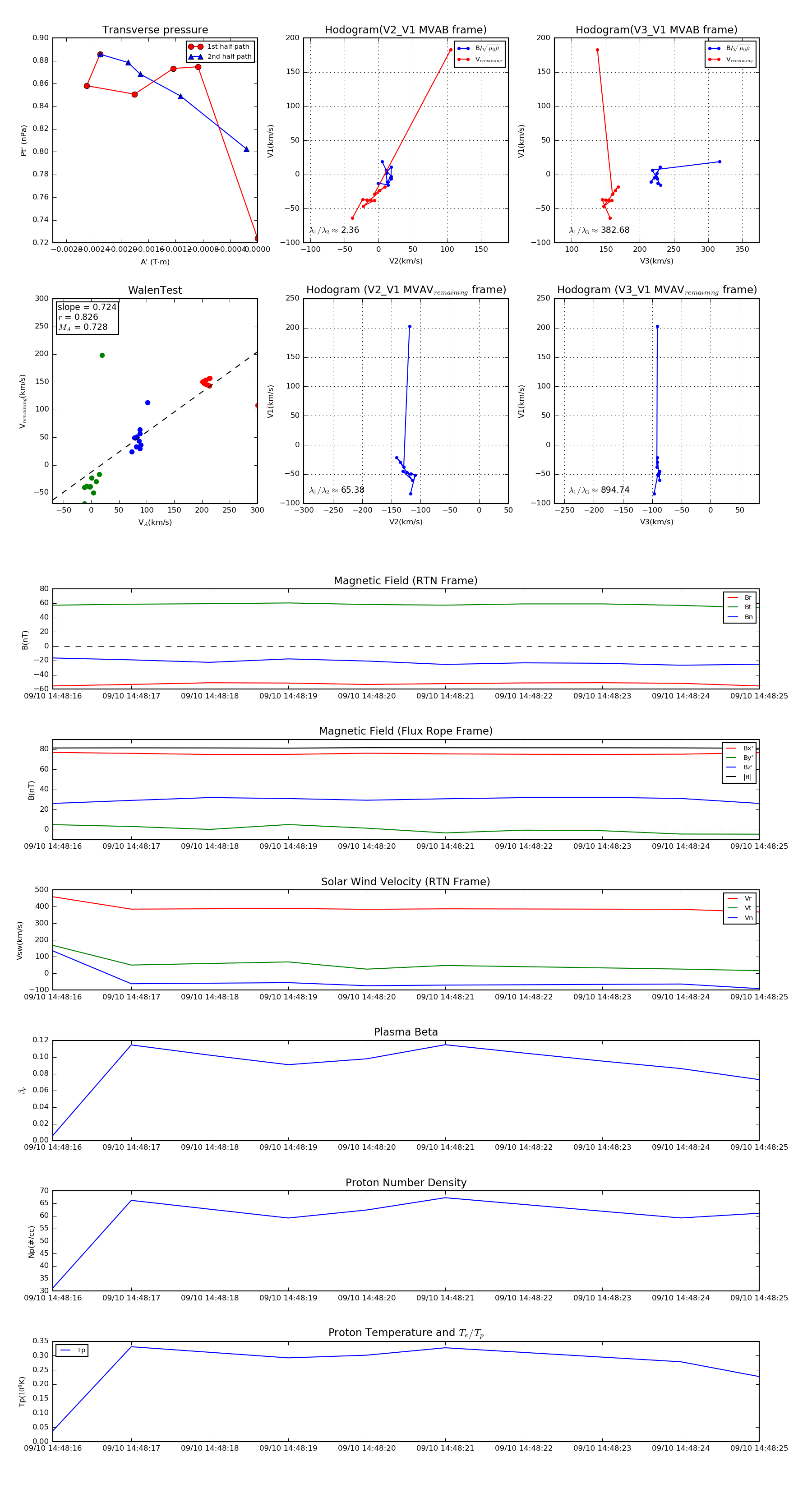Click the 'Proton Number Density' title
Viewport: 812px width, 1489px height.
coord(406,1183)
